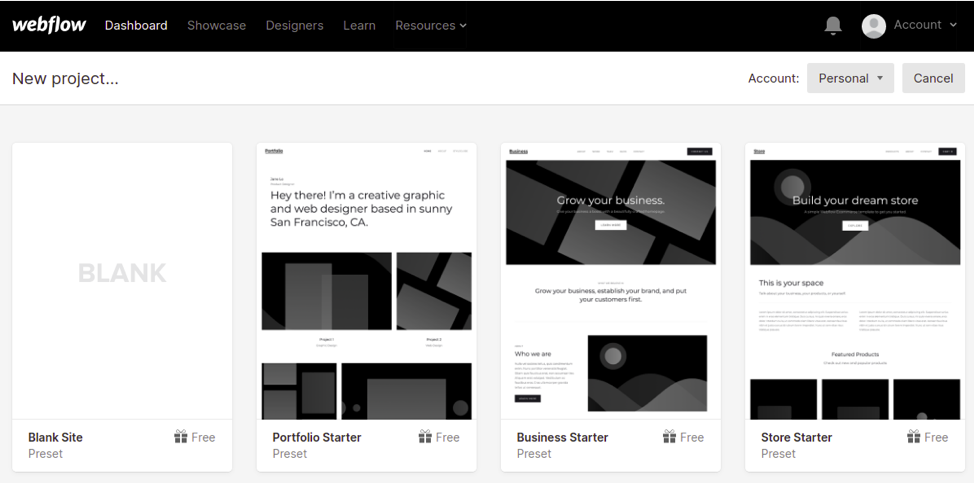Viewport: 974px width, 483px height.
Task: Open the Designers section
Action: (294, 25)
